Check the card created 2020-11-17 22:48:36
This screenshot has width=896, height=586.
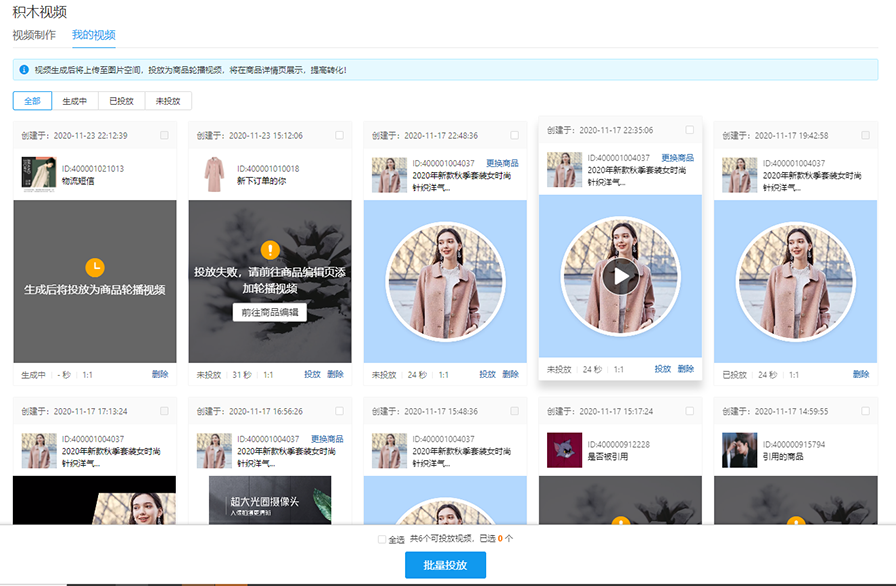(514, 135)
